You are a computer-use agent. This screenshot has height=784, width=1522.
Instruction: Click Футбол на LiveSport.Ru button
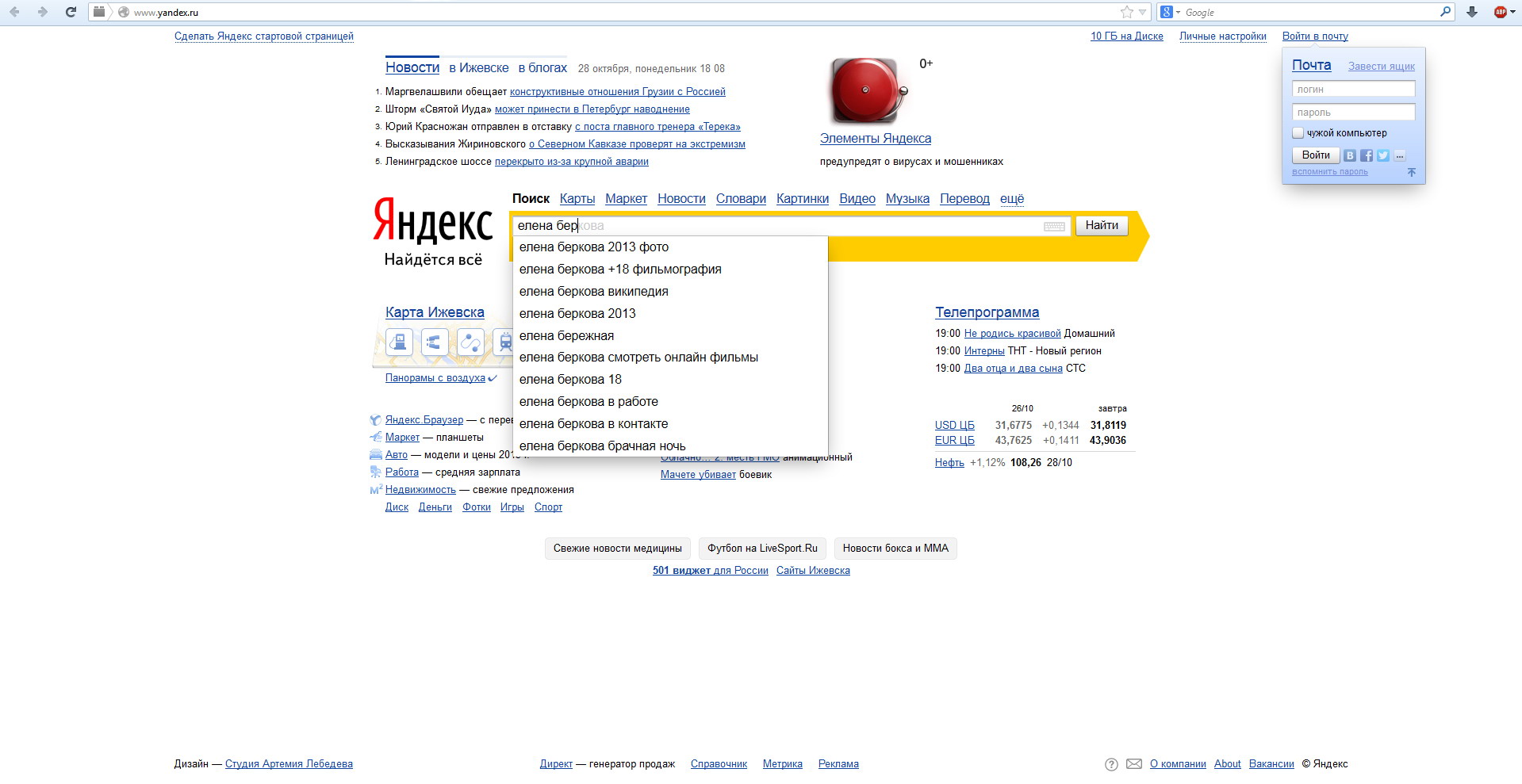tap(762, 549)
